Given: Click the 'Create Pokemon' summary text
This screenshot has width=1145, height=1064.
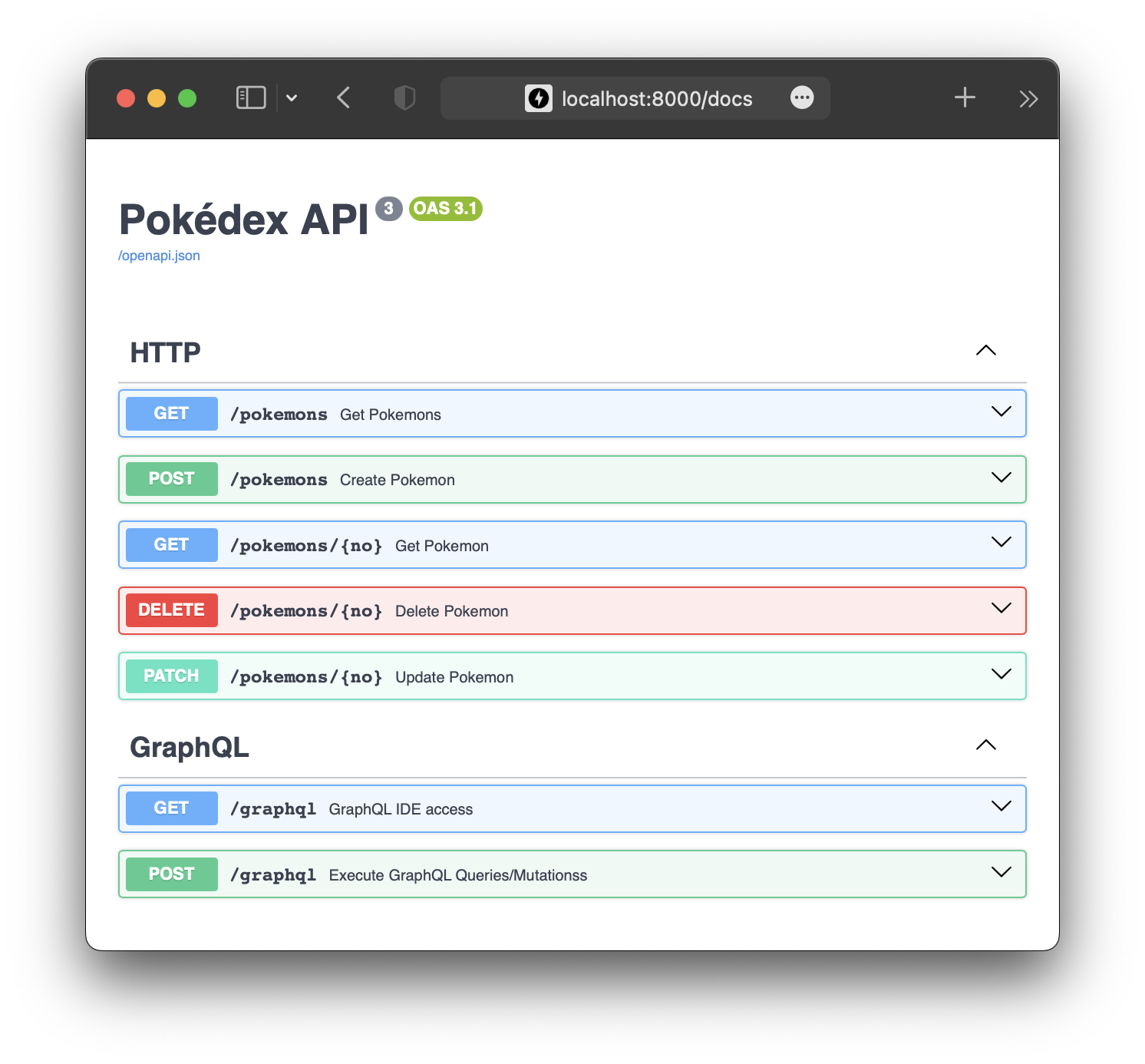Looking at the screenshot, I should point(398,480).
